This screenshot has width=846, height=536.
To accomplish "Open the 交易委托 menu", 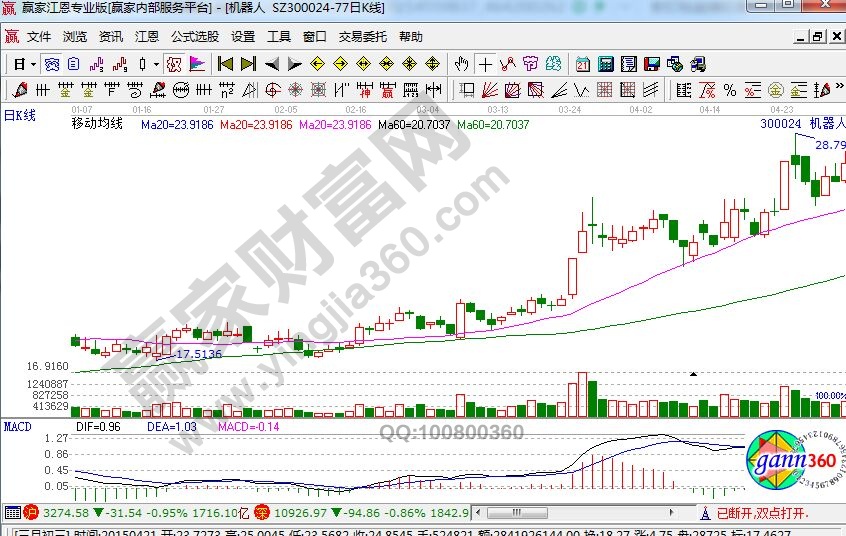I will (x=362, y=37).
